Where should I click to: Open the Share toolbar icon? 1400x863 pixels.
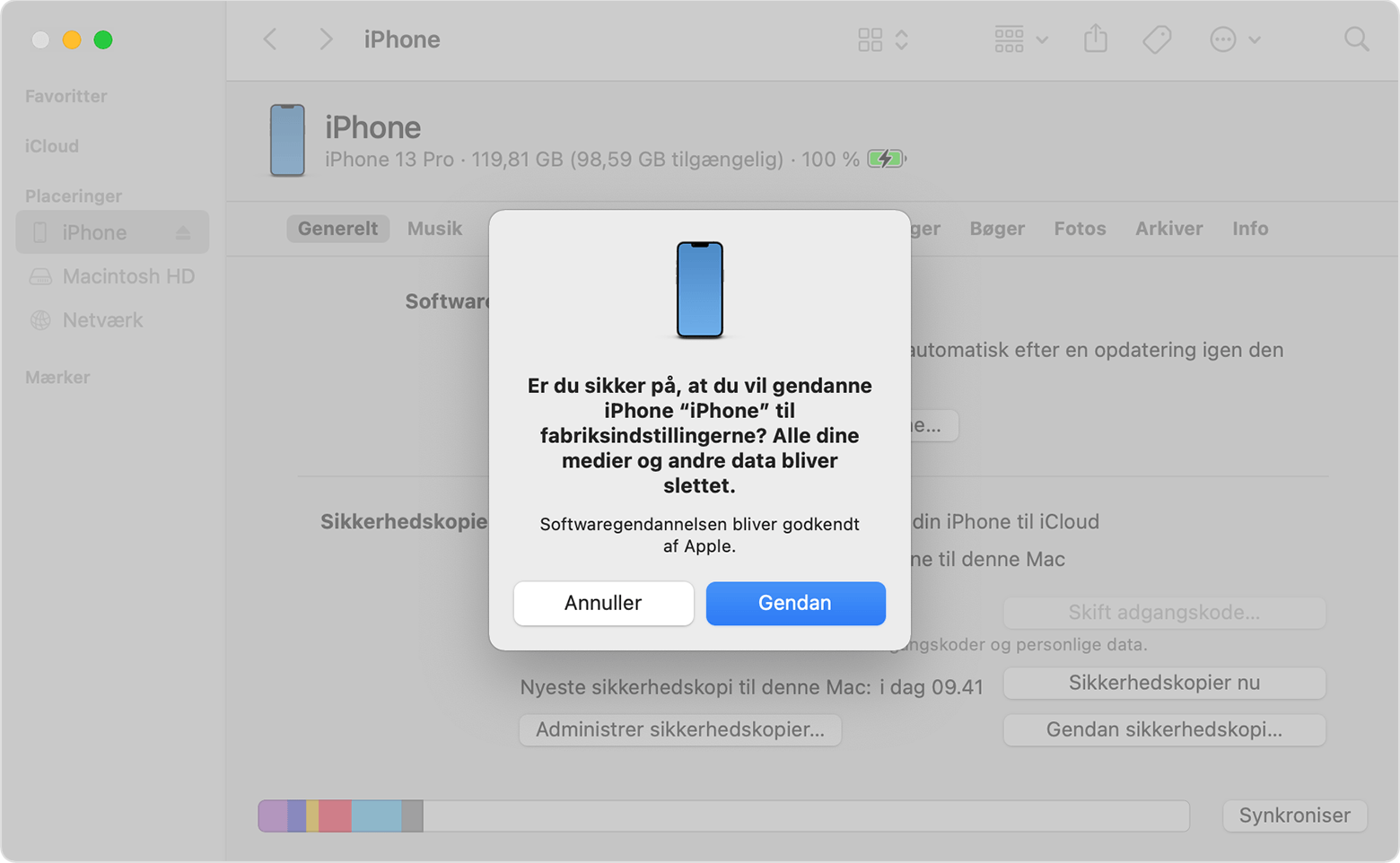click(x=1095, y=39)
